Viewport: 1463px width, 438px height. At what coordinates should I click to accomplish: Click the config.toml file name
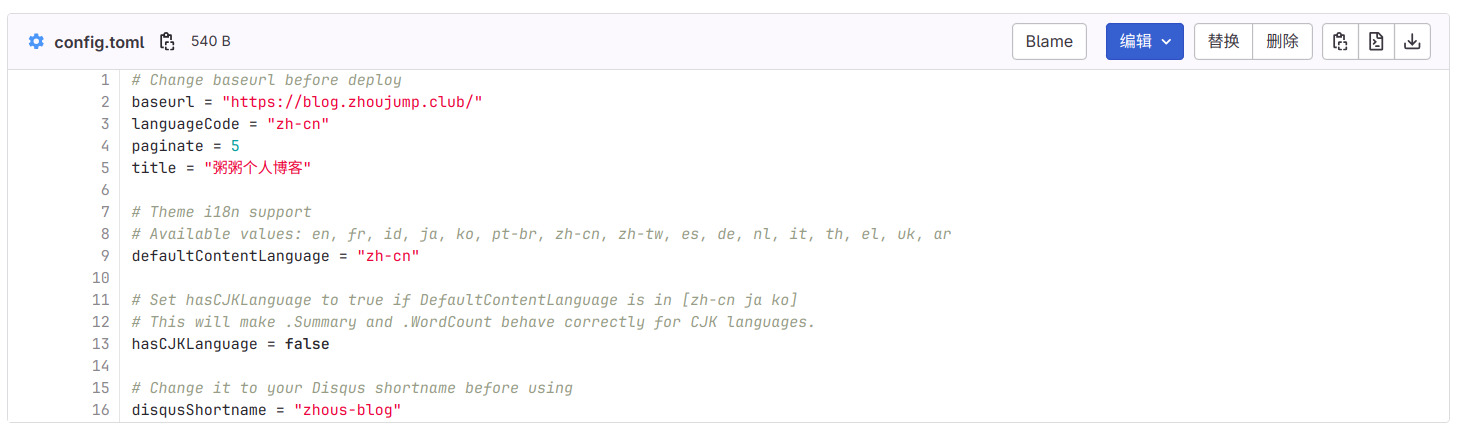[99, 42]
